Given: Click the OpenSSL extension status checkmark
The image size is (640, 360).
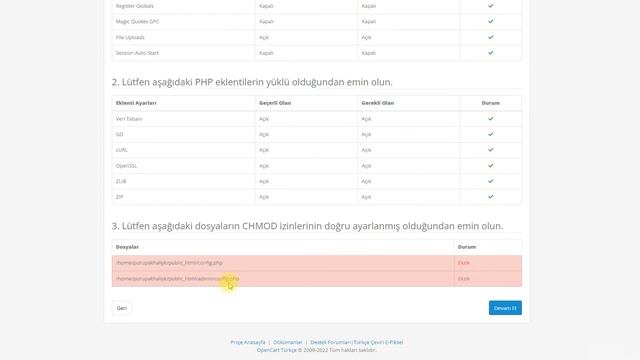Looking at the screenshot, I should pos(491,166).
